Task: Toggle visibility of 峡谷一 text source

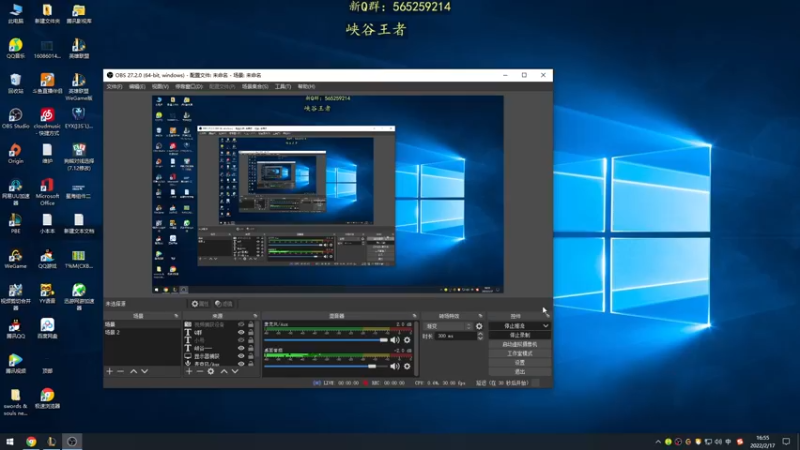Action: tap(241, 348)
